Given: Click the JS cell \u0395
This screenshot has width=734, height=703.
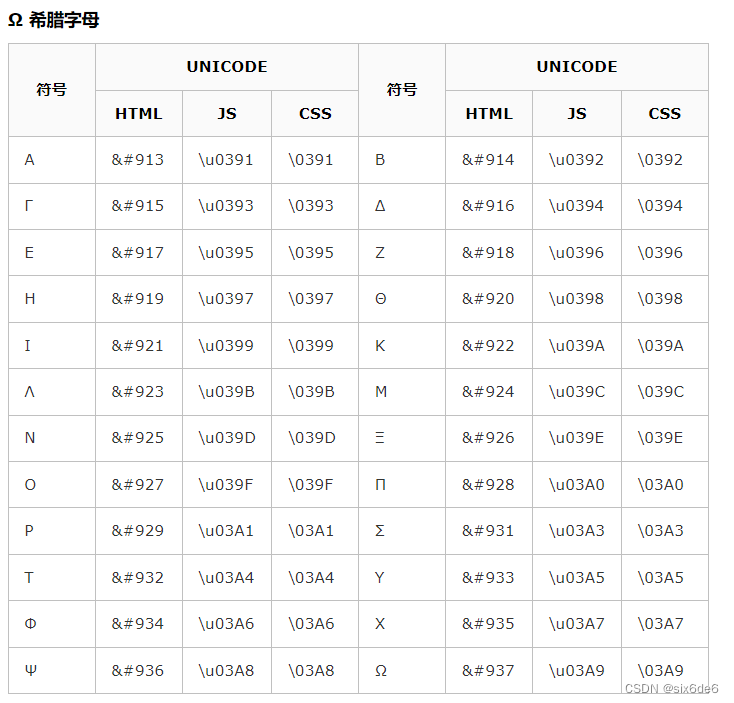Looking at the screenshot, I should pos(227,253).
